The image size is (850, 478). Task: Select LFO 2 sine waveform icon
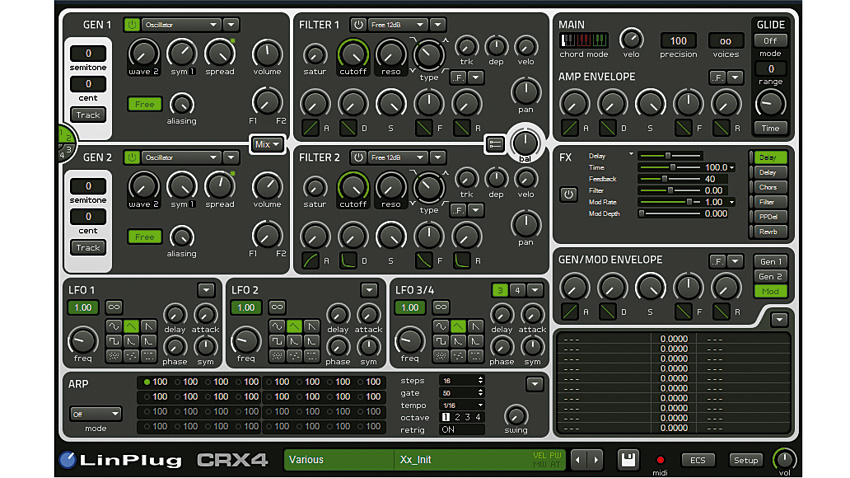pos(277,326)
